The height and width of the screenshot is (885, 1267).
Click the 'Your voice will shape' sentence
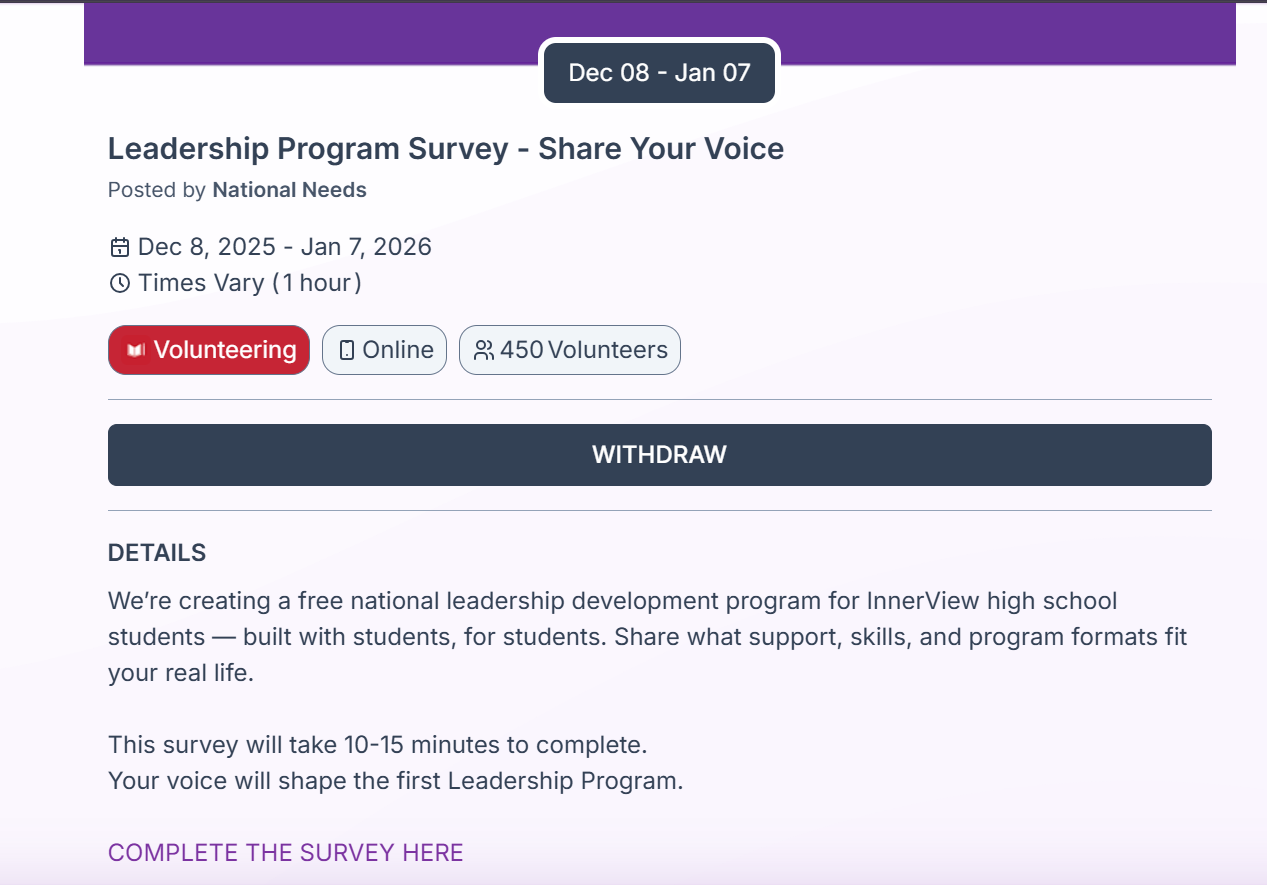pyautogui.click(x=395, y=781)
